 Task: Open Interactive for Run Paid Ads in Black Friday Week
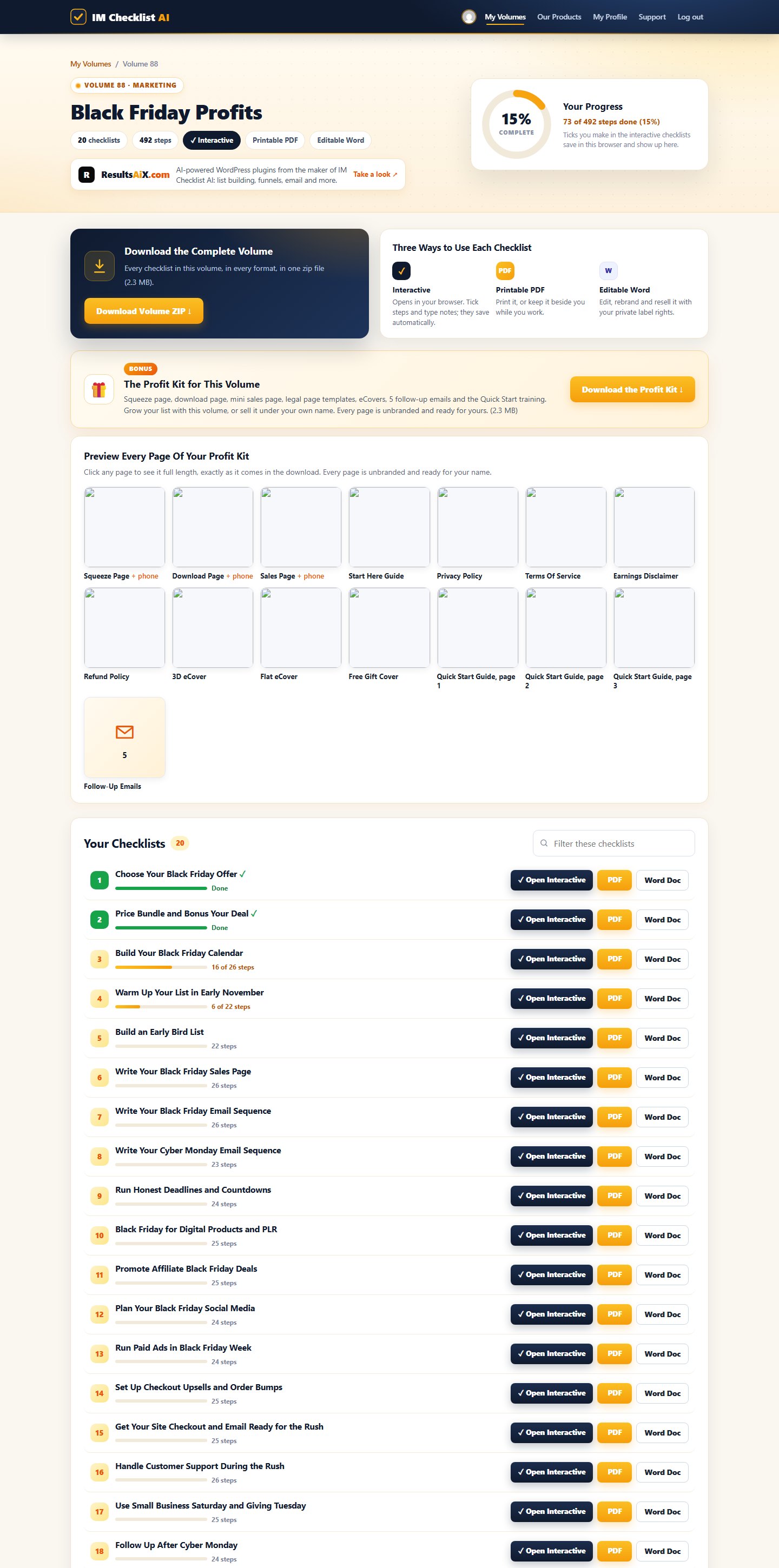tap(551, 1354)
